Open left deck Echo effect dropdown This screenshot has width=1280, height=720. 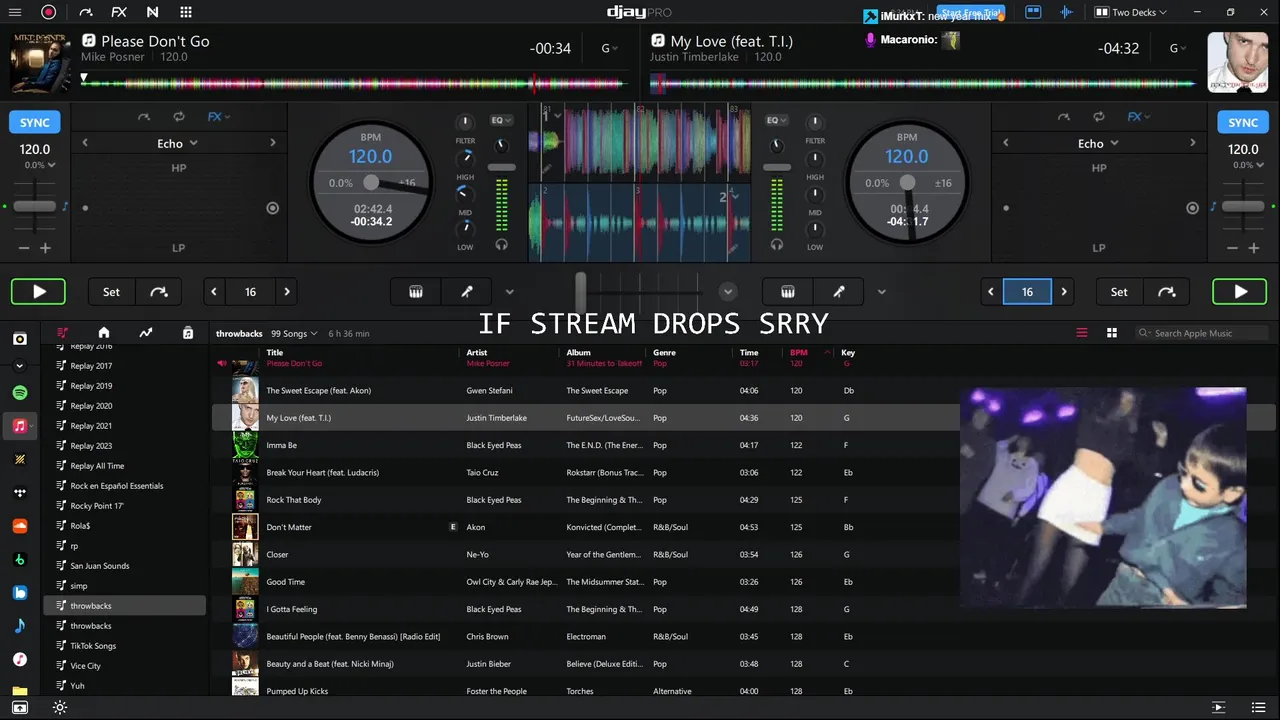(x=177, y=143)
